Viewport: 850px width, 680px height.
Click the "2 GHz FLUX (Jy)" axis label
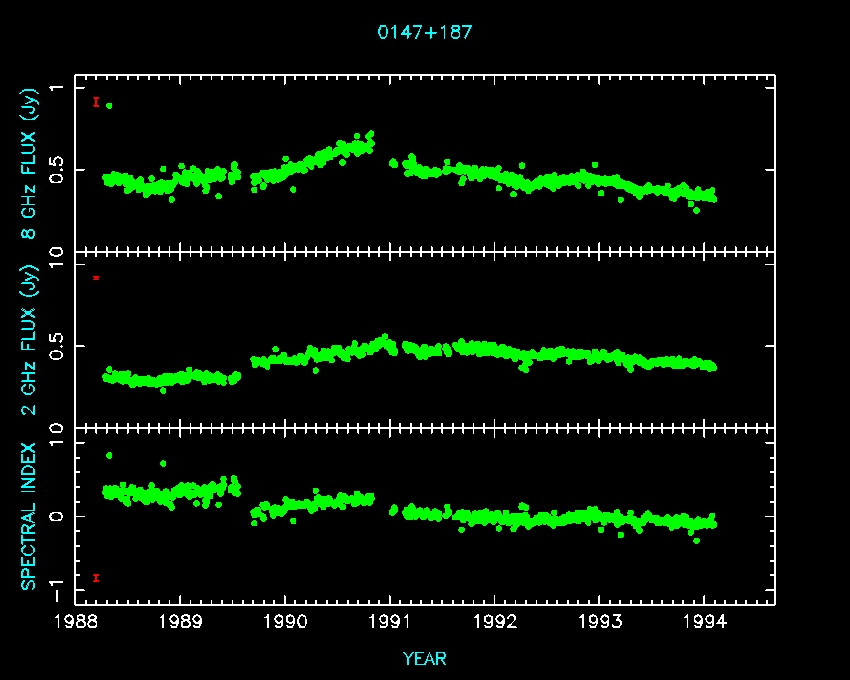pyautogui.click(x=29, y=341)
